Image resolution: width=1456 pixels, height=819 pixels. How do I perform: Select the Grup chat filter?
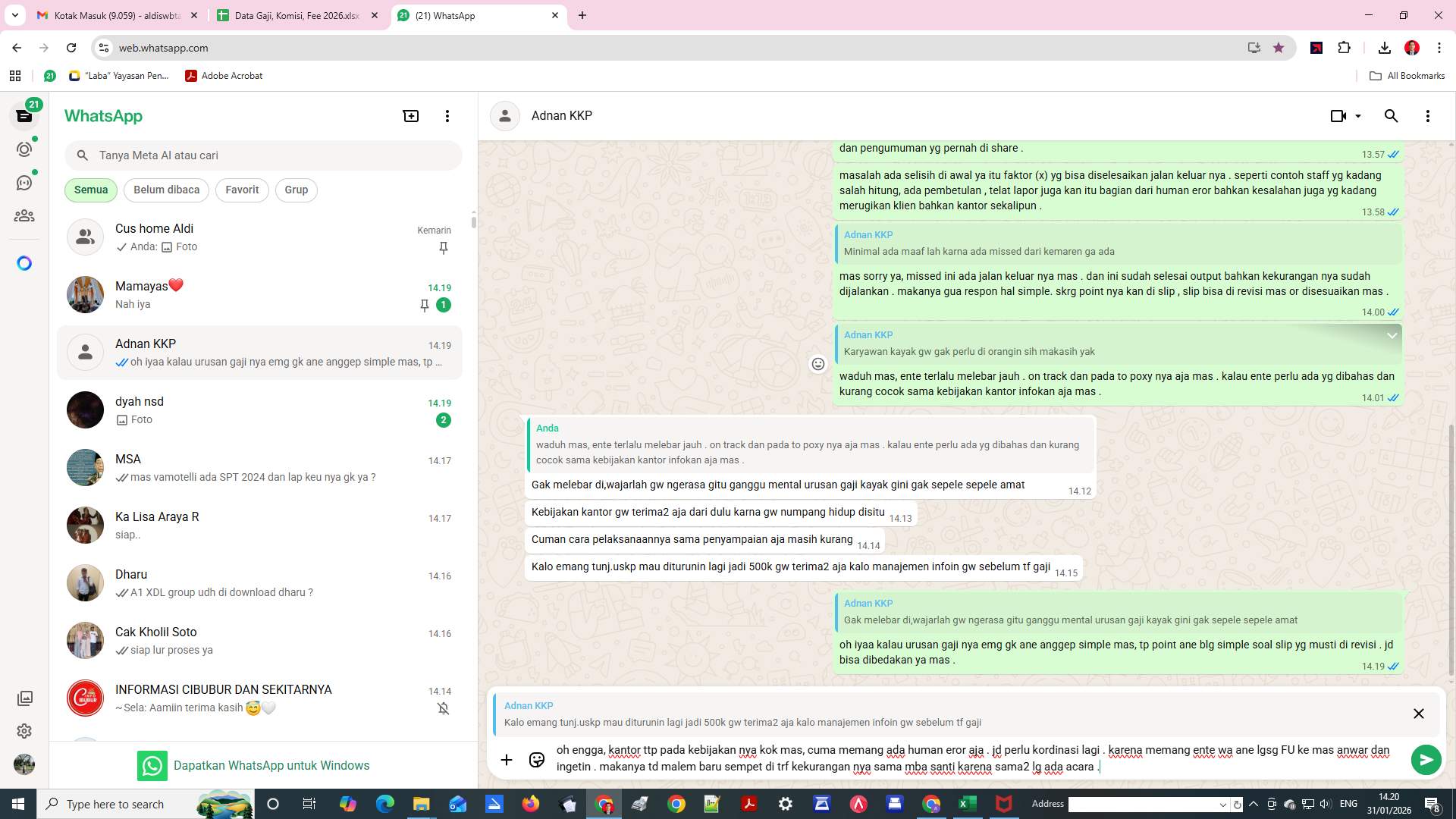pyautogui.click(x=296, y=190)
